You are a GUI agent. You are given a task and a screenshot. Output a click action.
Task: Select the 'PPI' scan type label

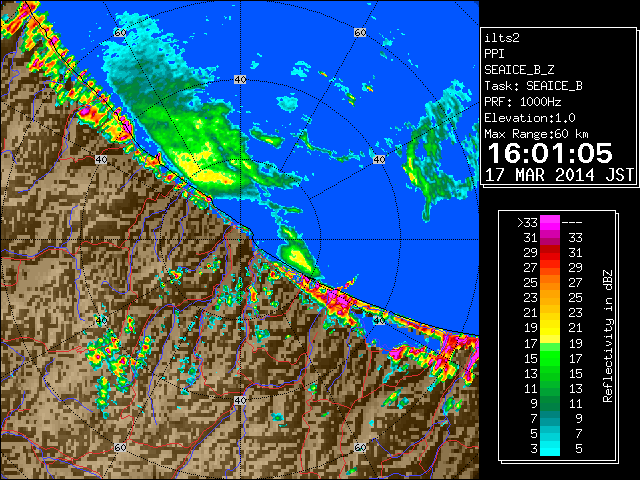pos(494,54)
